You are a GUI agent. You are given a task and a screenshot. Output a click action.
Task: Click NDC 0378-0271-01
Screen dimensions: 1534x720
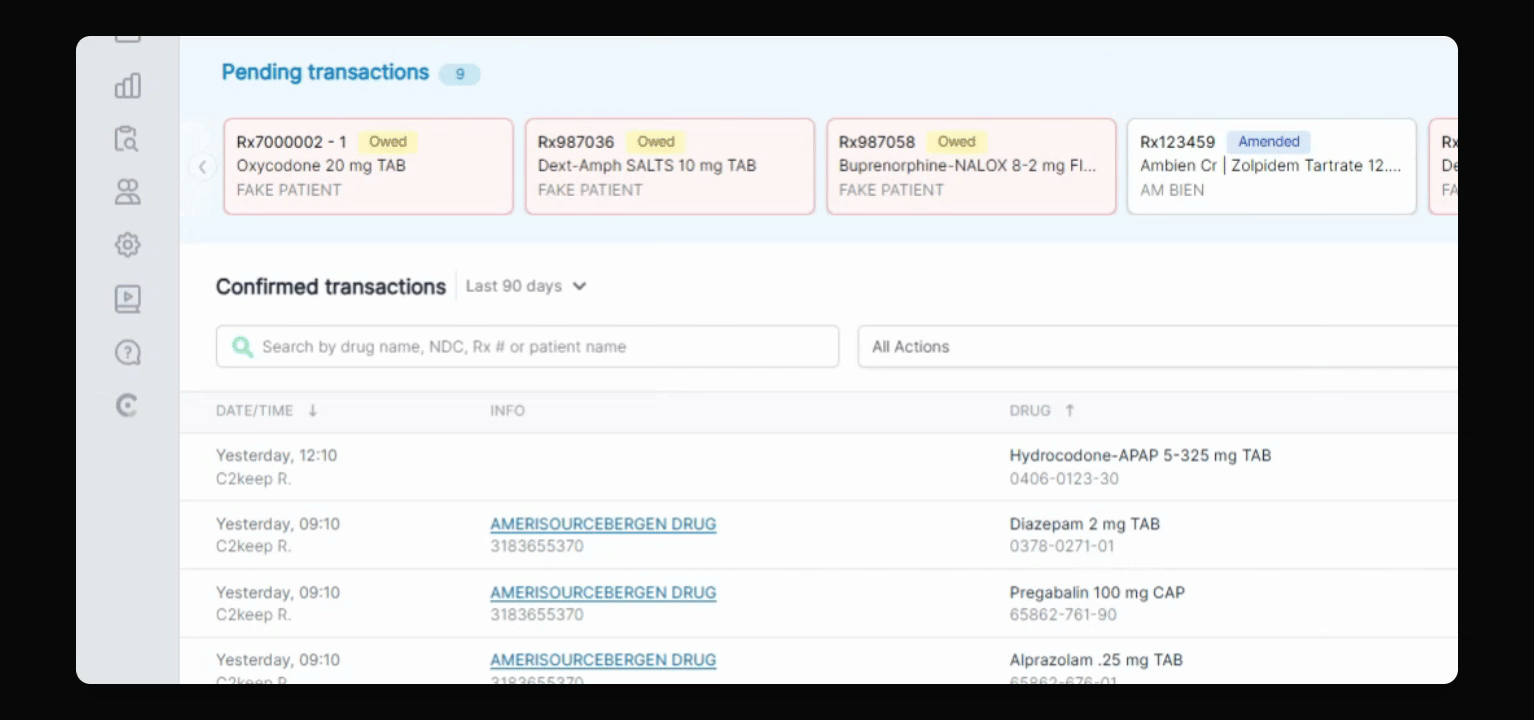coord(1063,547)
